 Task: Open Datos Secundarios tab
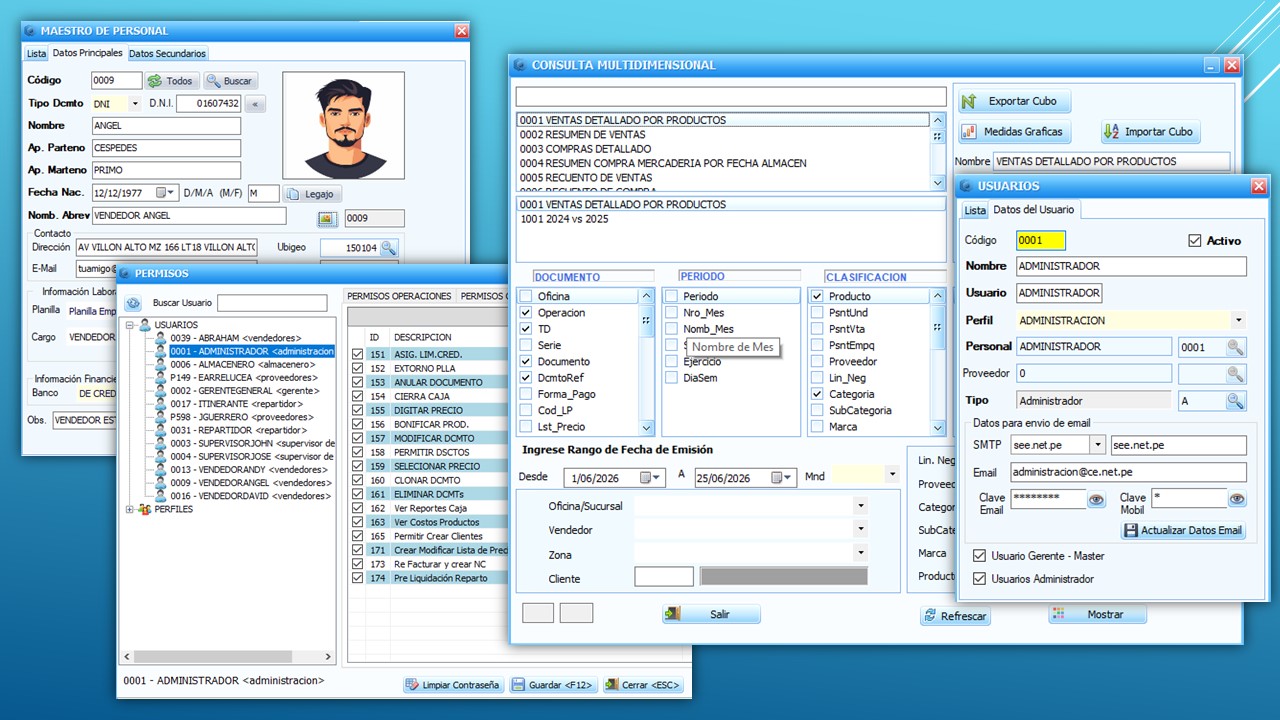167,54
